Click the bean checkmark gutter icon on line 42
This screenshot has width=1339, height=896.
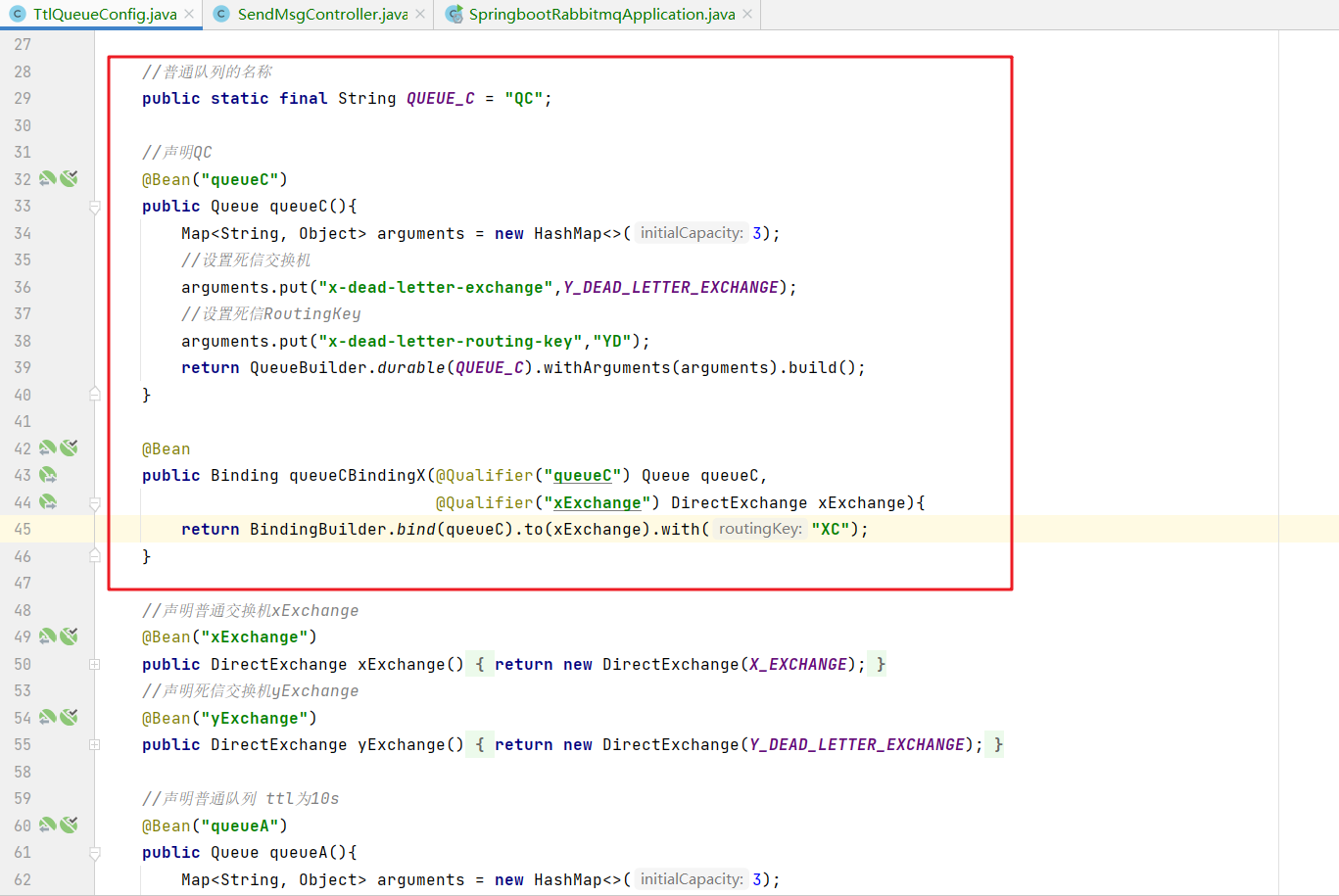point(69,448)
